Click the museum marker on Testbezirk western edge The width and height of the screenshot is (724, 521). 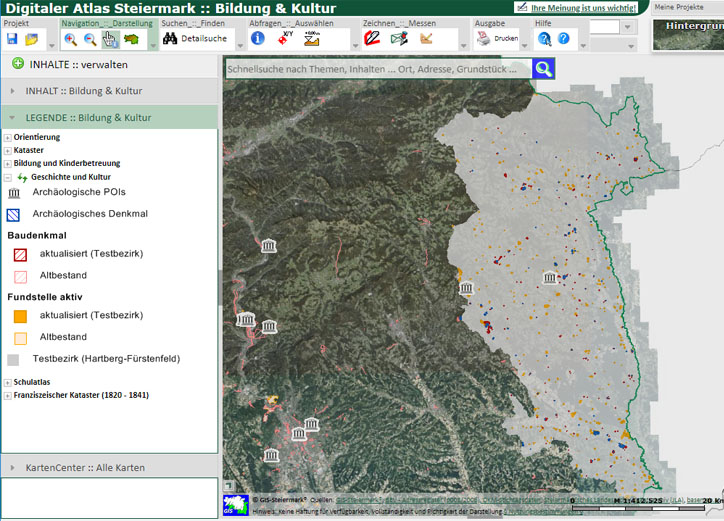466,288
